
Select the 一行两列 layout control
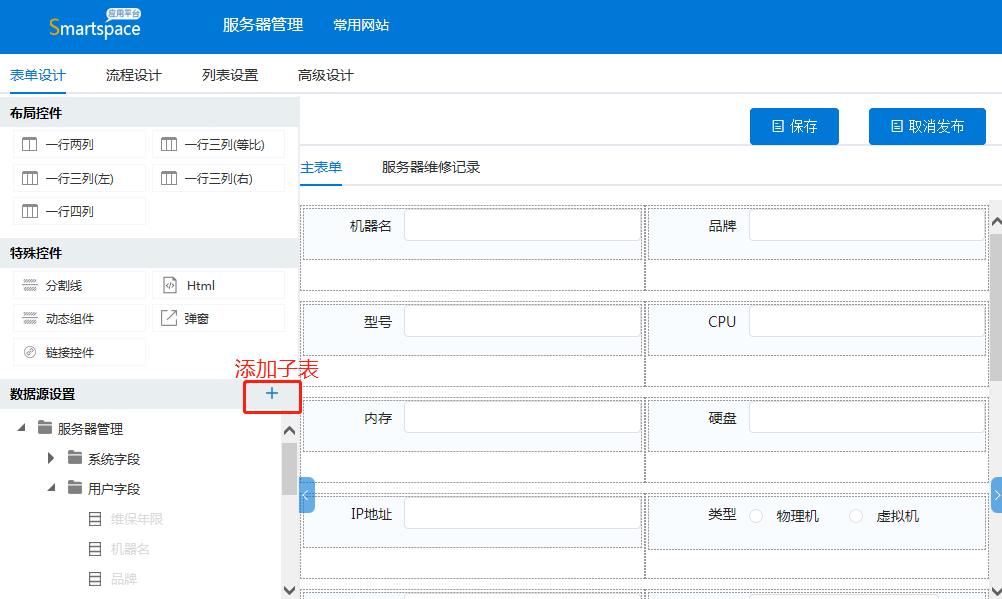(x=79, y=144)
